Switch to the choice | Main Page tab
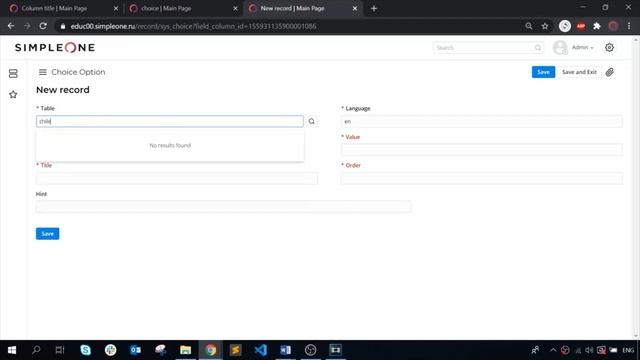This screenshot has height=360, width=640. click(x=166, y=8)
